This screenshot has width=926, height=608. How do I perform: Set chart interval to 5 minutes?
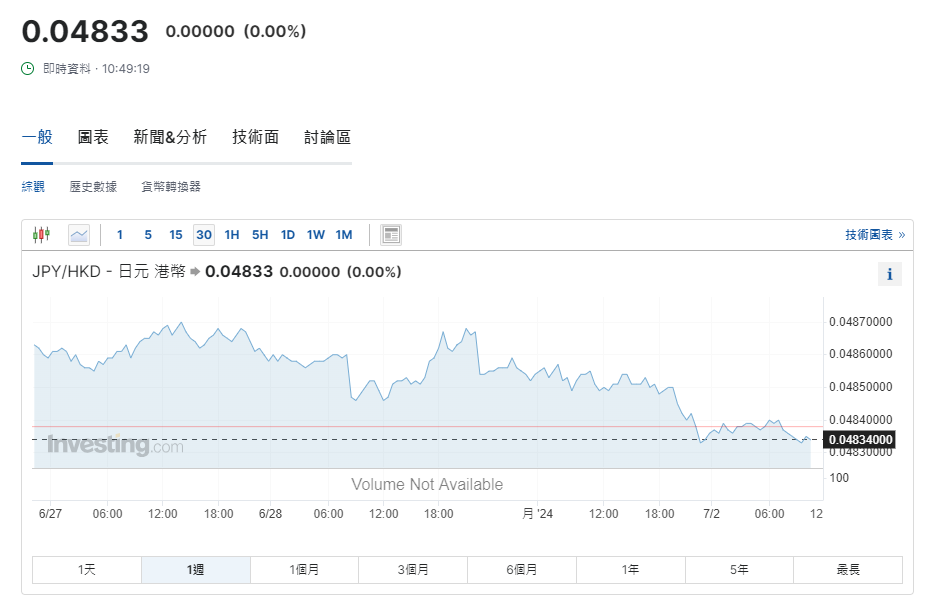(x=148, y=235)
